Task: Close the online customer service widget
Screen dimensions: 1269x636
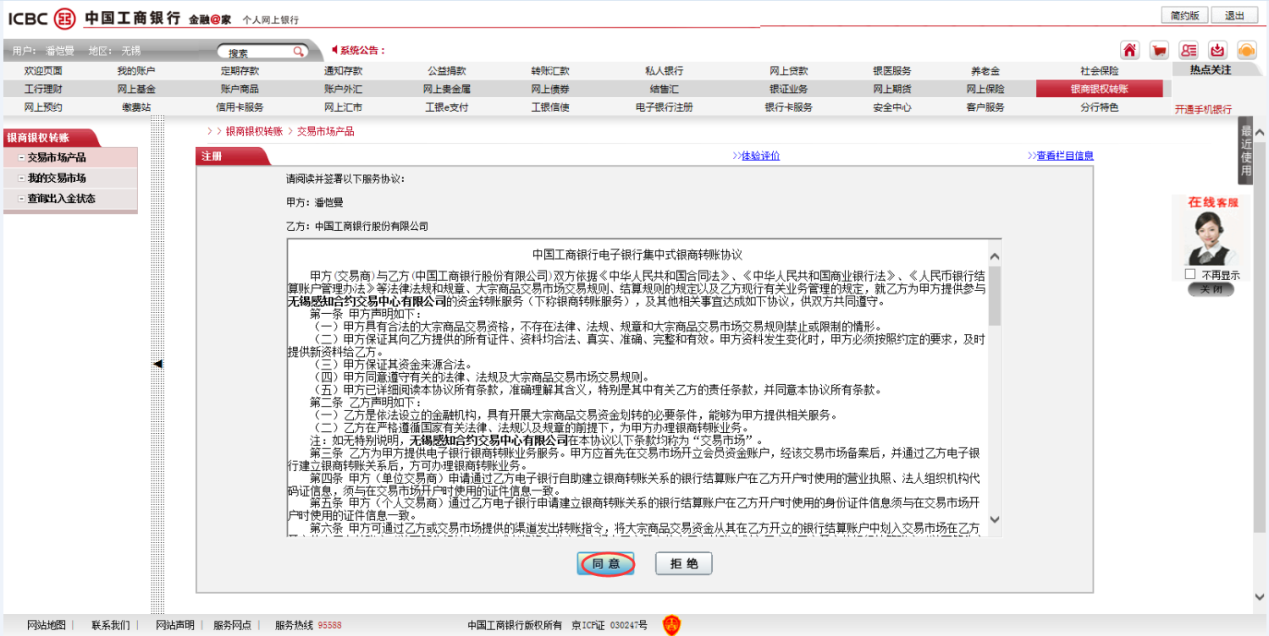Action: pos(1212,290)
